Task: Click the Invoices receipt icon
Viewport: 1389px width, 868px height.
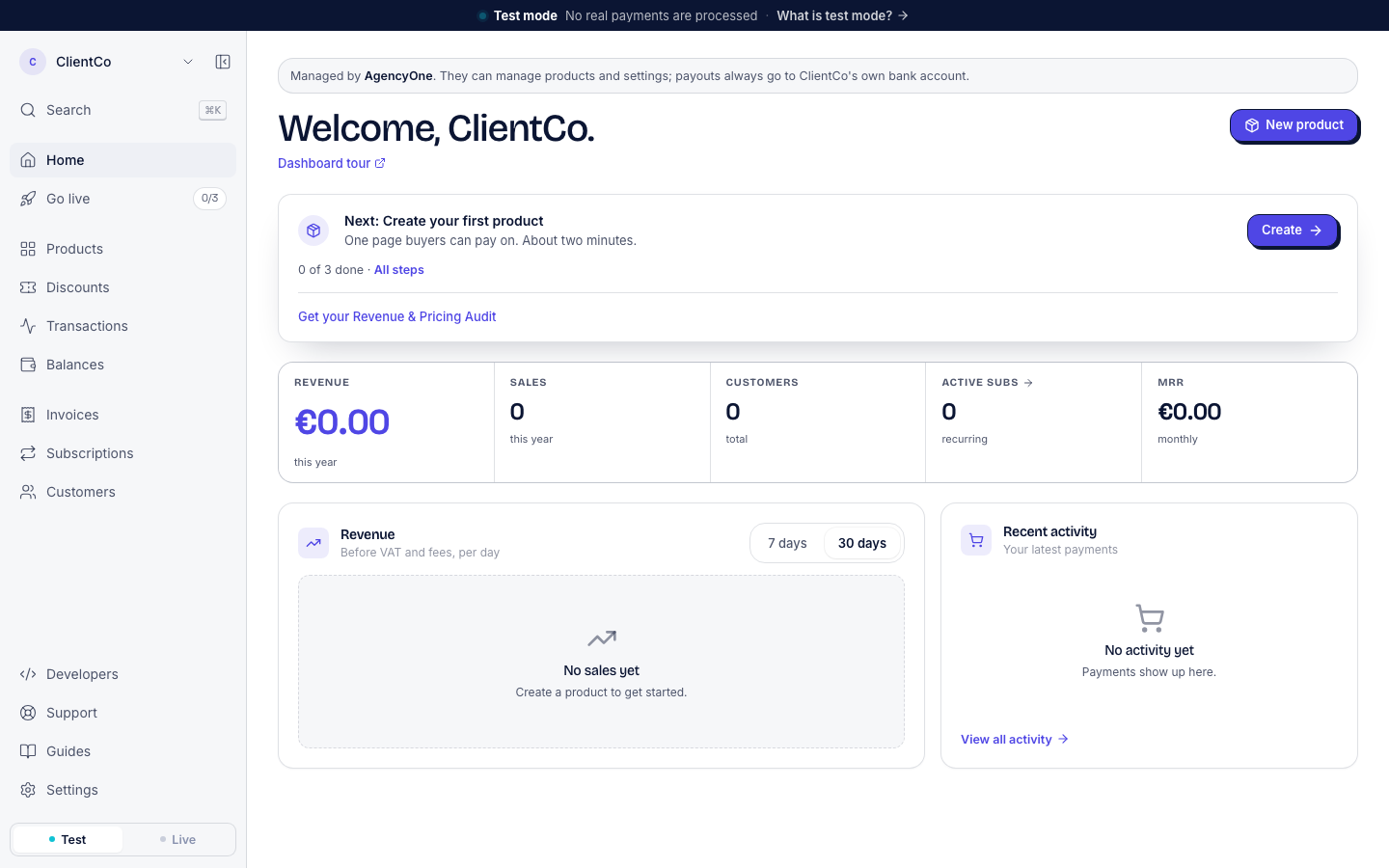Action: pyautogui.click(x=28, y=415)
